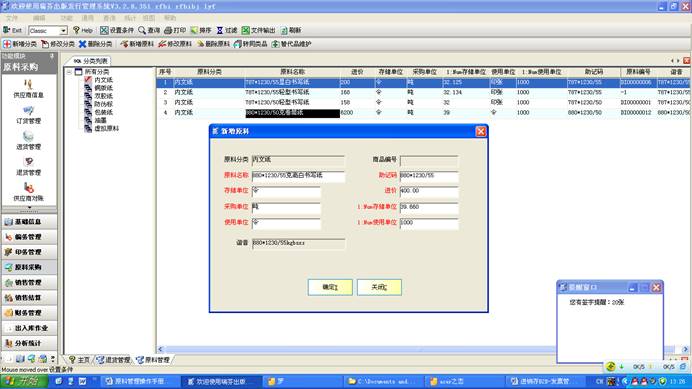Switch to the 原料管理 bottom tab
692x389 pixels.
(154, 360)
